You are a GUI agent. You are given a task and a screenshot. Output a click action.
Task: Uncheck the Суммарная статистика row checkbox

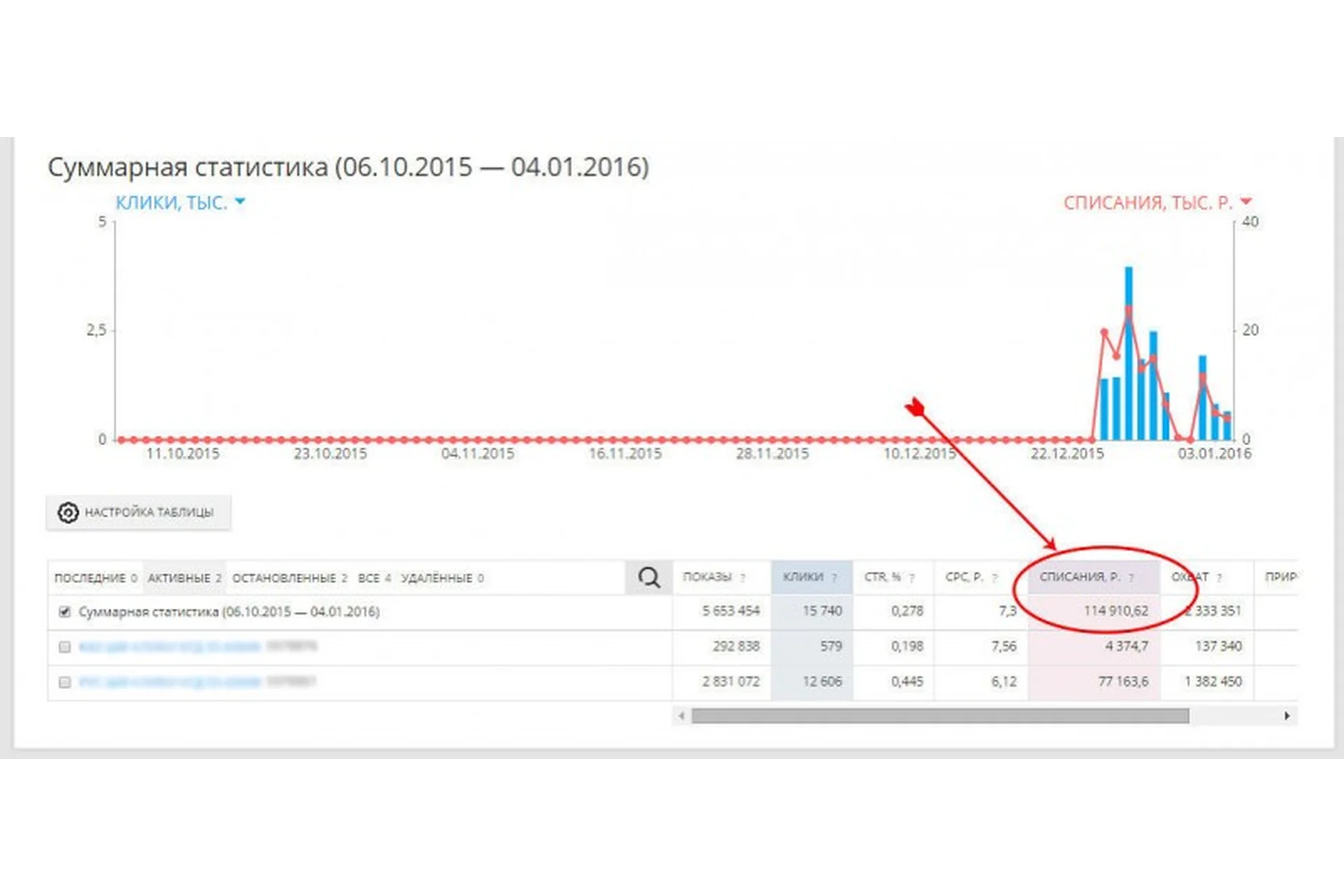tap(64, 611)
